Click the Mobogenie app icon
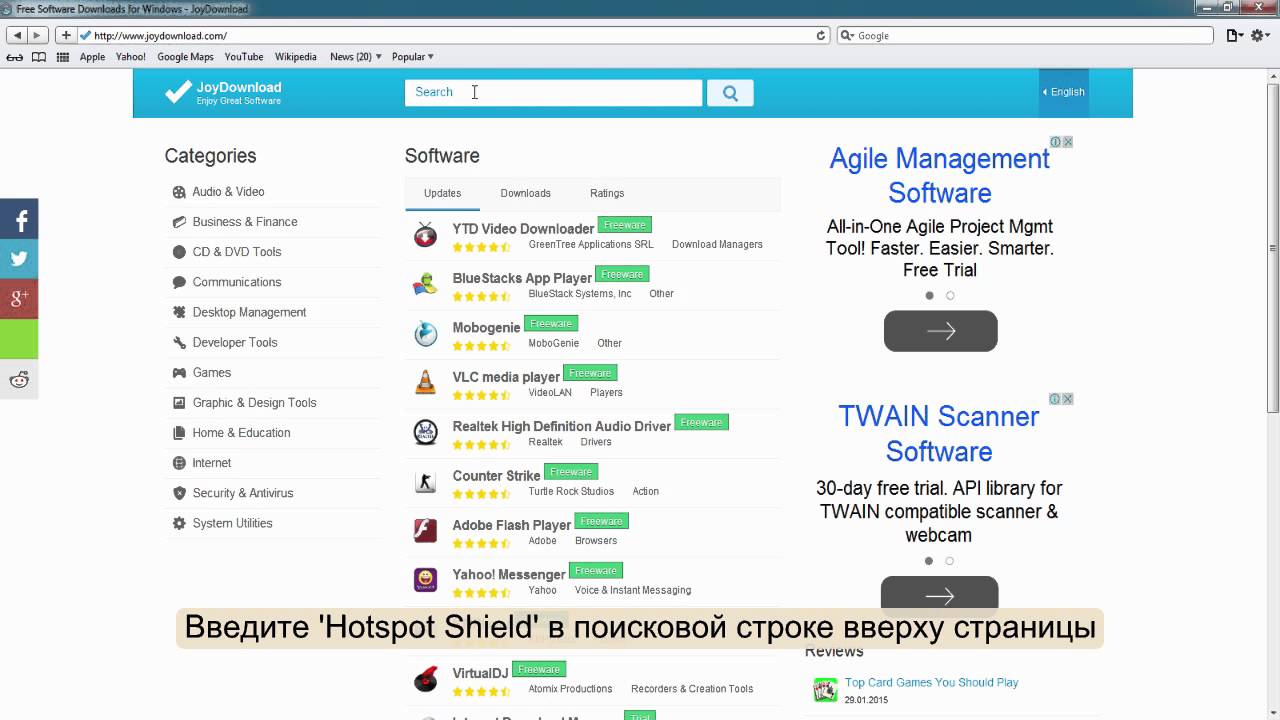This screenshot has width=1280, height=720. 426,334
